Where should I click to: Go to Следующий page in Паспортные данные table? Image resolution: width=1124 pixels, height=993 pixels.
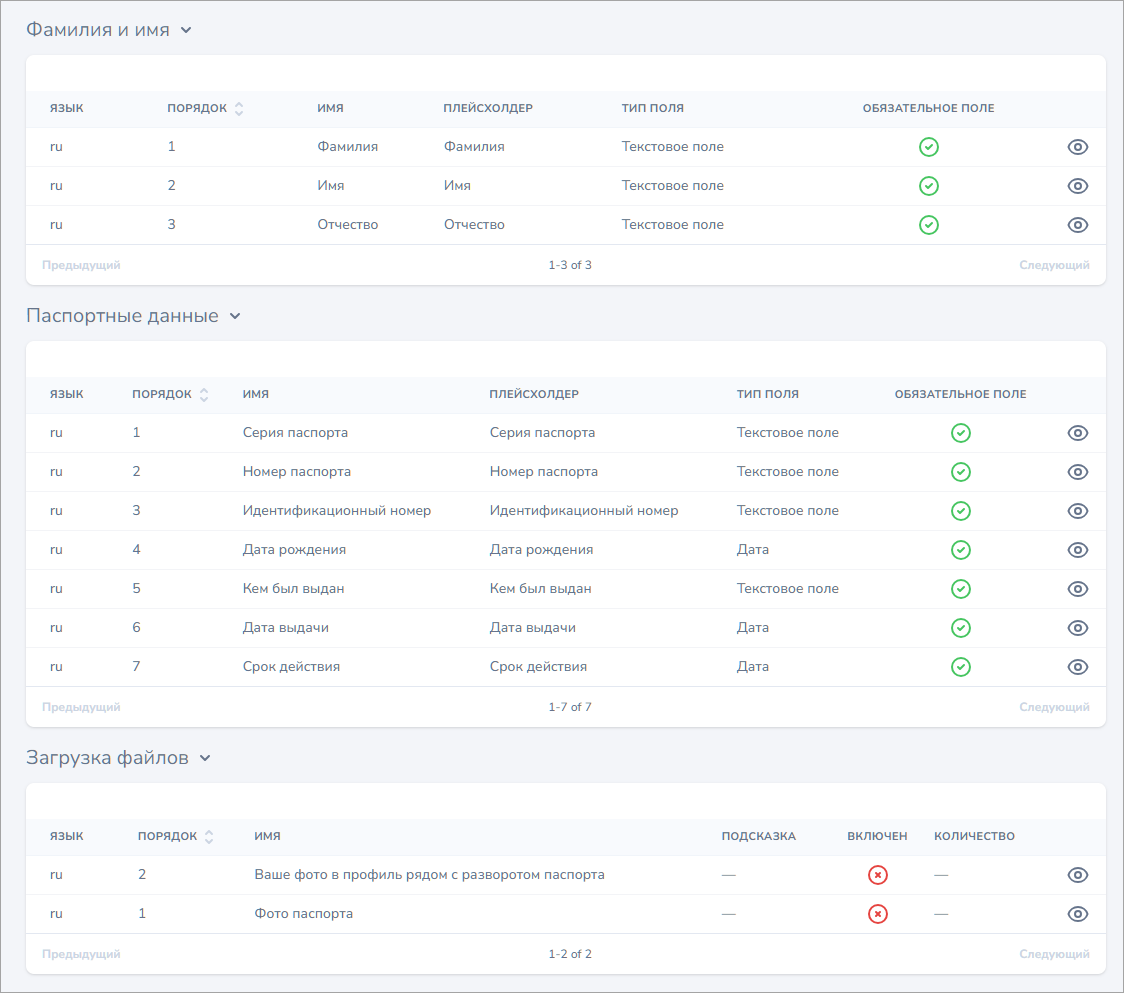(x=1054, y=707)
